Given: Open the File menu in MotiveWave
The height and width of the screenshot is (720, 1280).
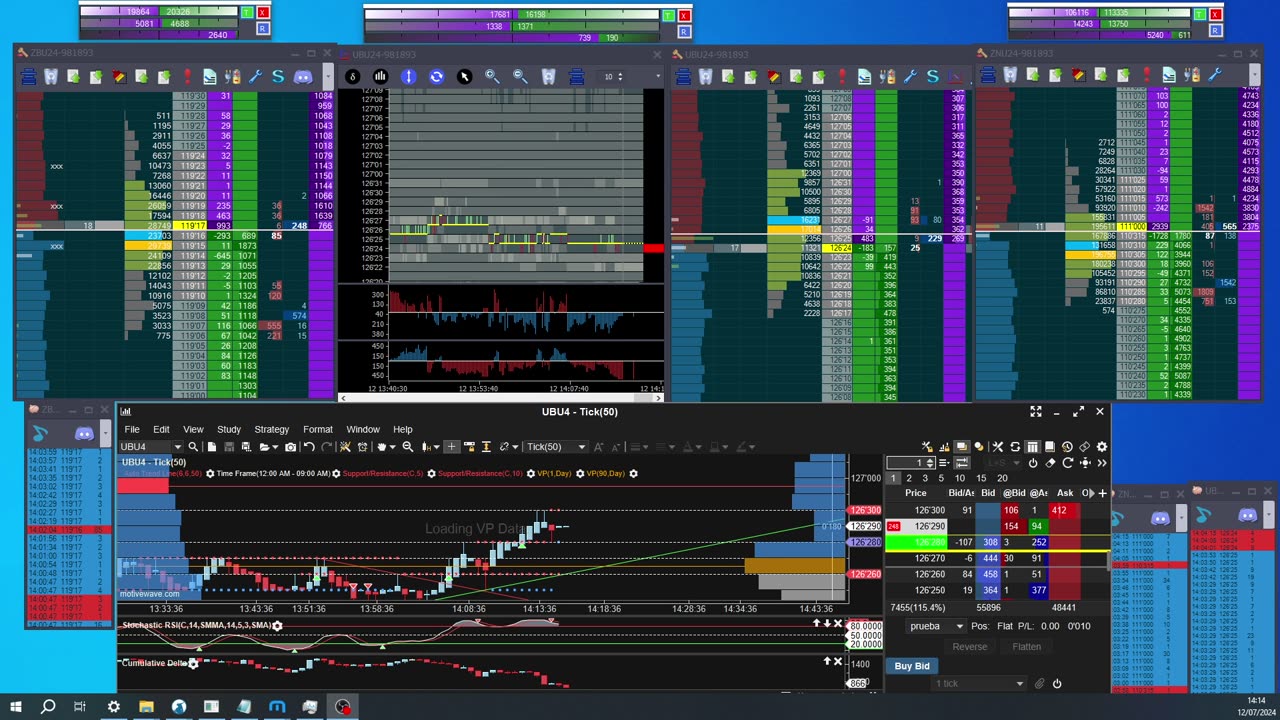Looking at the screenshot, I should pyautogui.click(x=132, y=429).
